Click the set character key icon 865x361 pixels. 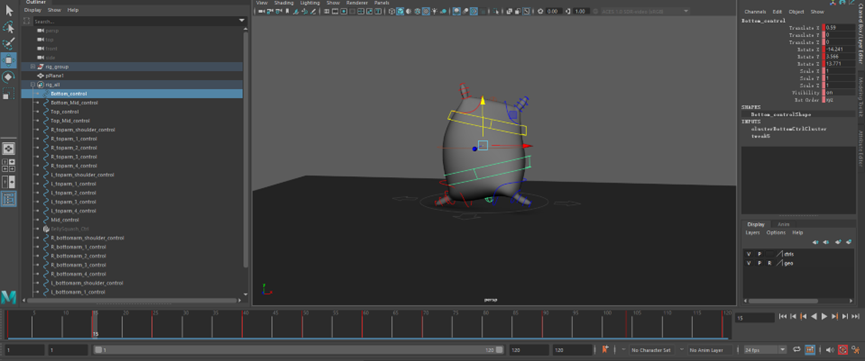(605, 349)
